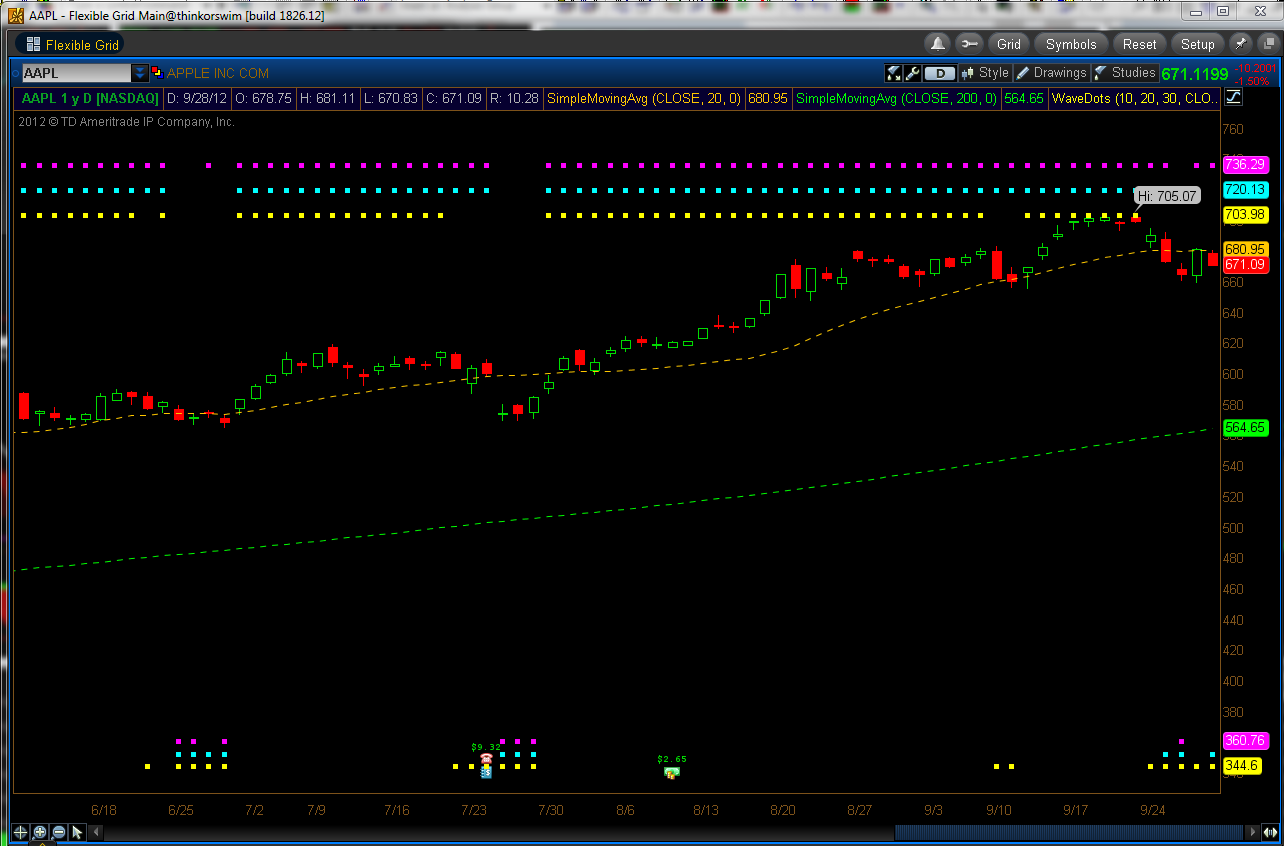The image size is (1284, 846).
Task: Open the Studies dropdown menu
Action: 1125,73
